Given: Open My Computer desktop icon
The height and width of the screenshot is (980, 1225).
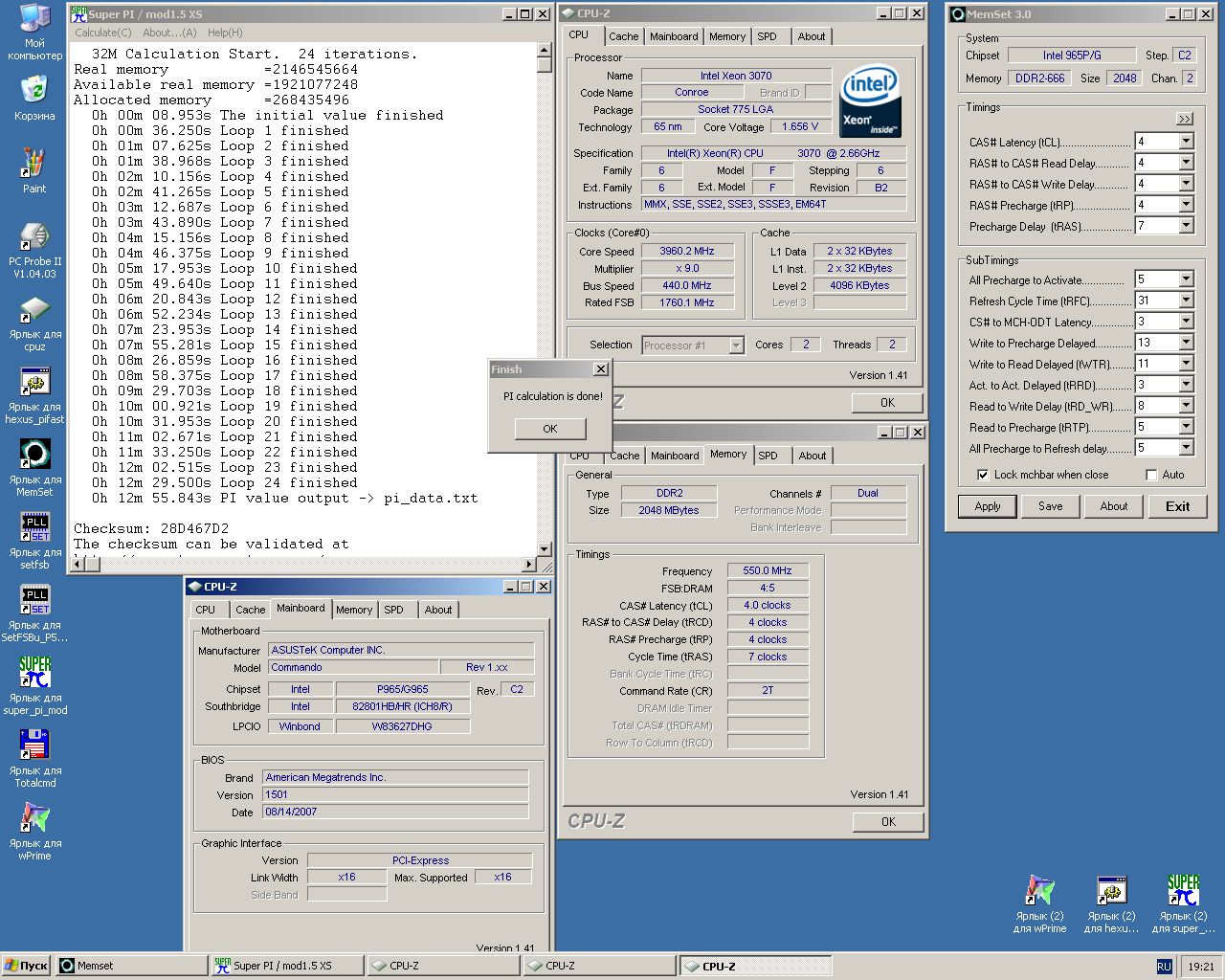Looking at the screenshot, I should click(x=34, y=32).
